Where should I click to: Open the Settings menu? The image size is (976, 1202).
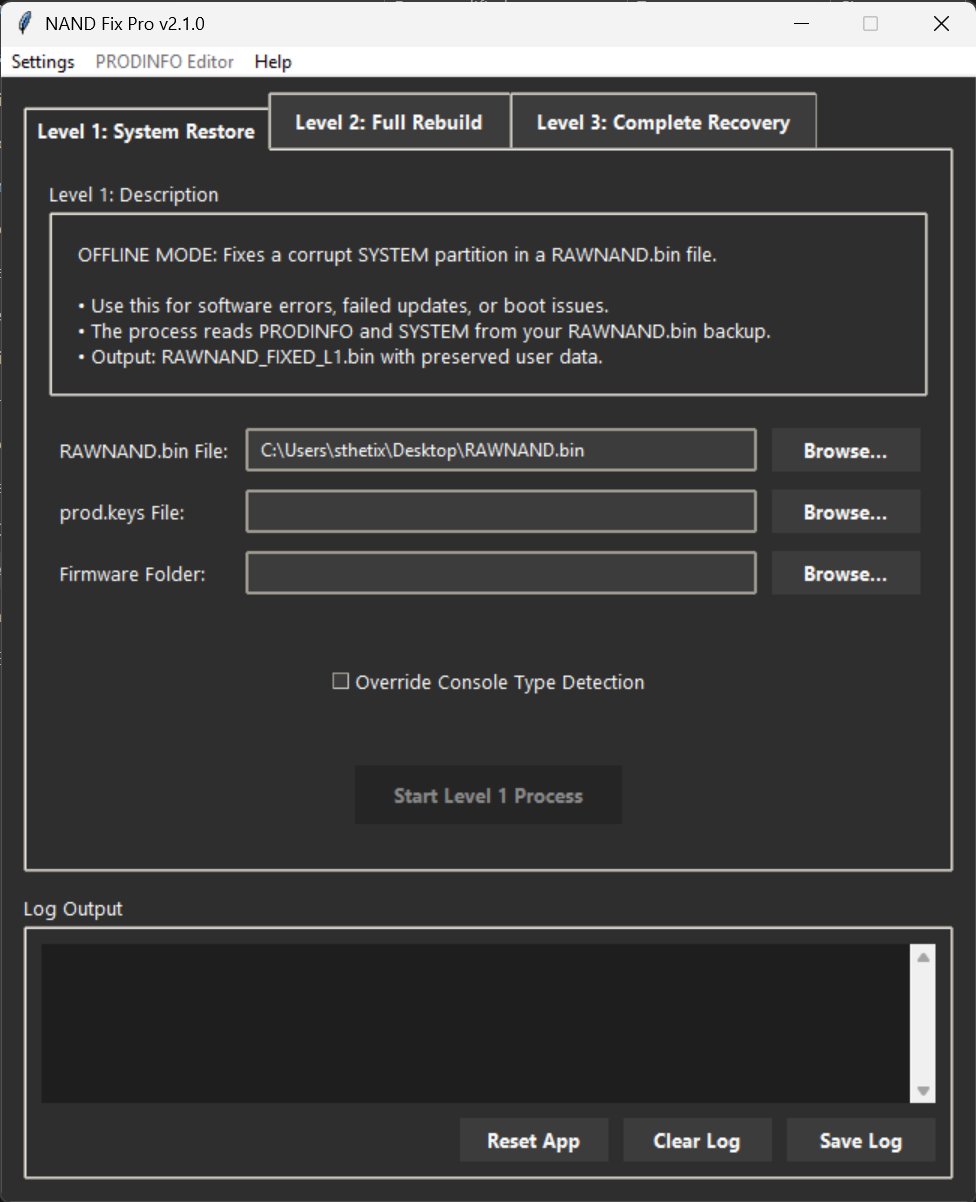[43, 62]
